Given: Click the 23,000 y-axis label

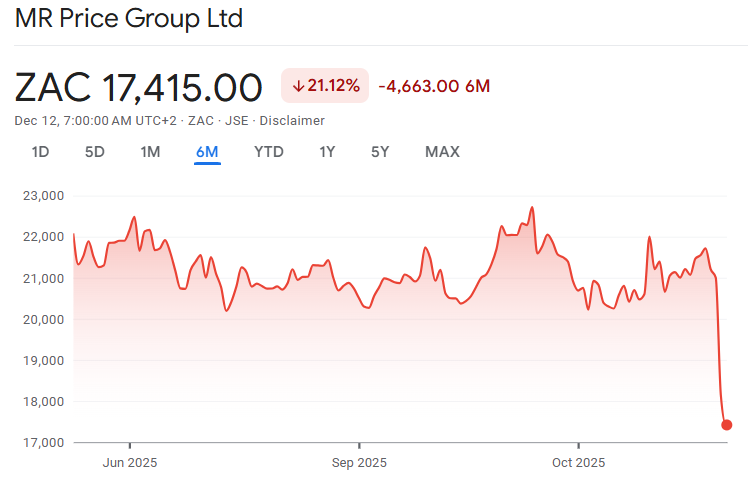Looking at the screenshot, I should (x=43, y=196).
